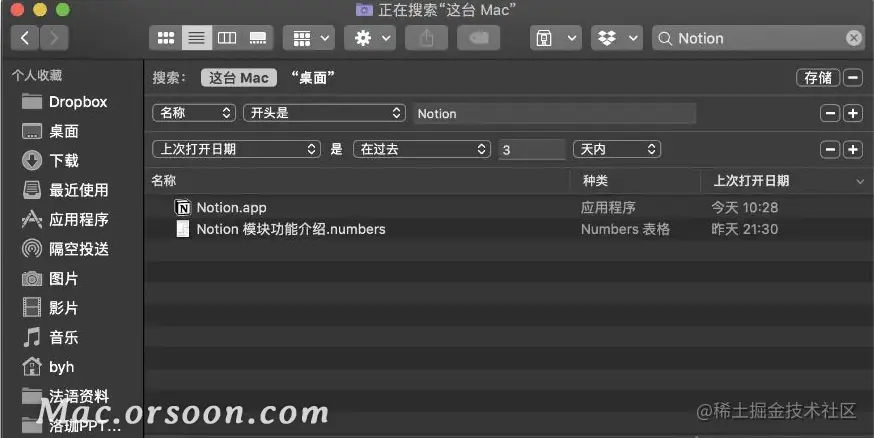Click the Edit Tags toolbar button
This screenshot has width=874, height=438.
(x=478, y=38)
